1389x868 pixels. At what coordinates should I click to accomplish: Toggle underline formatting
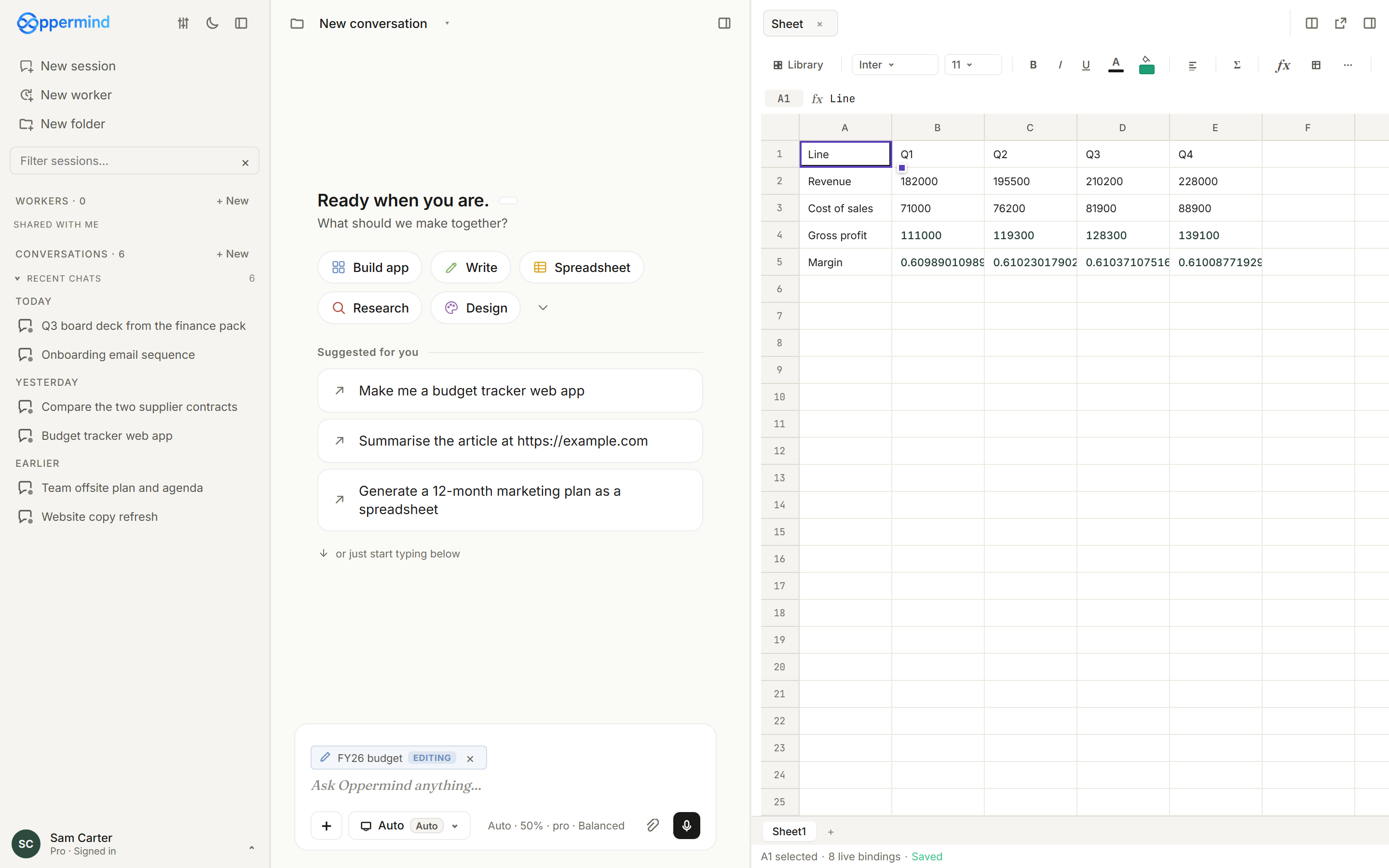pyautogui.click(x=1085, y=65)
